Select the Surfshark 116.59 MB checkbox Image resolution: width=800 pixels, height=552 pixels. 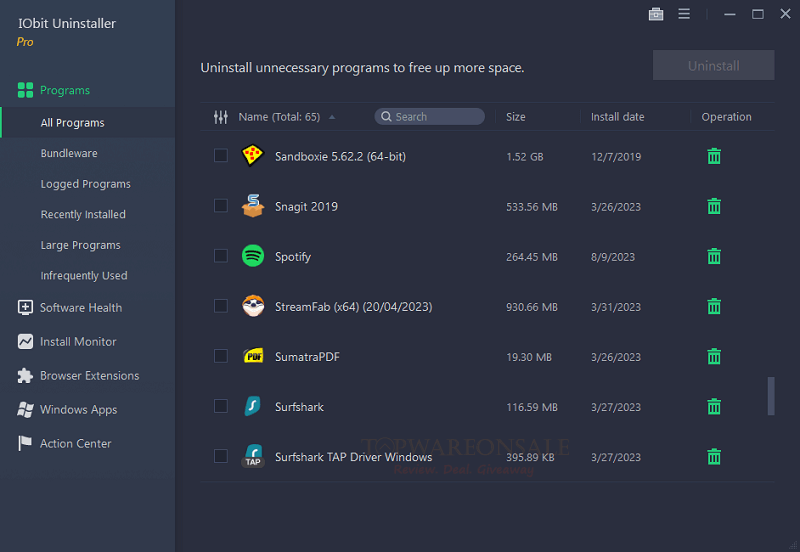click(x=221, y=406)
